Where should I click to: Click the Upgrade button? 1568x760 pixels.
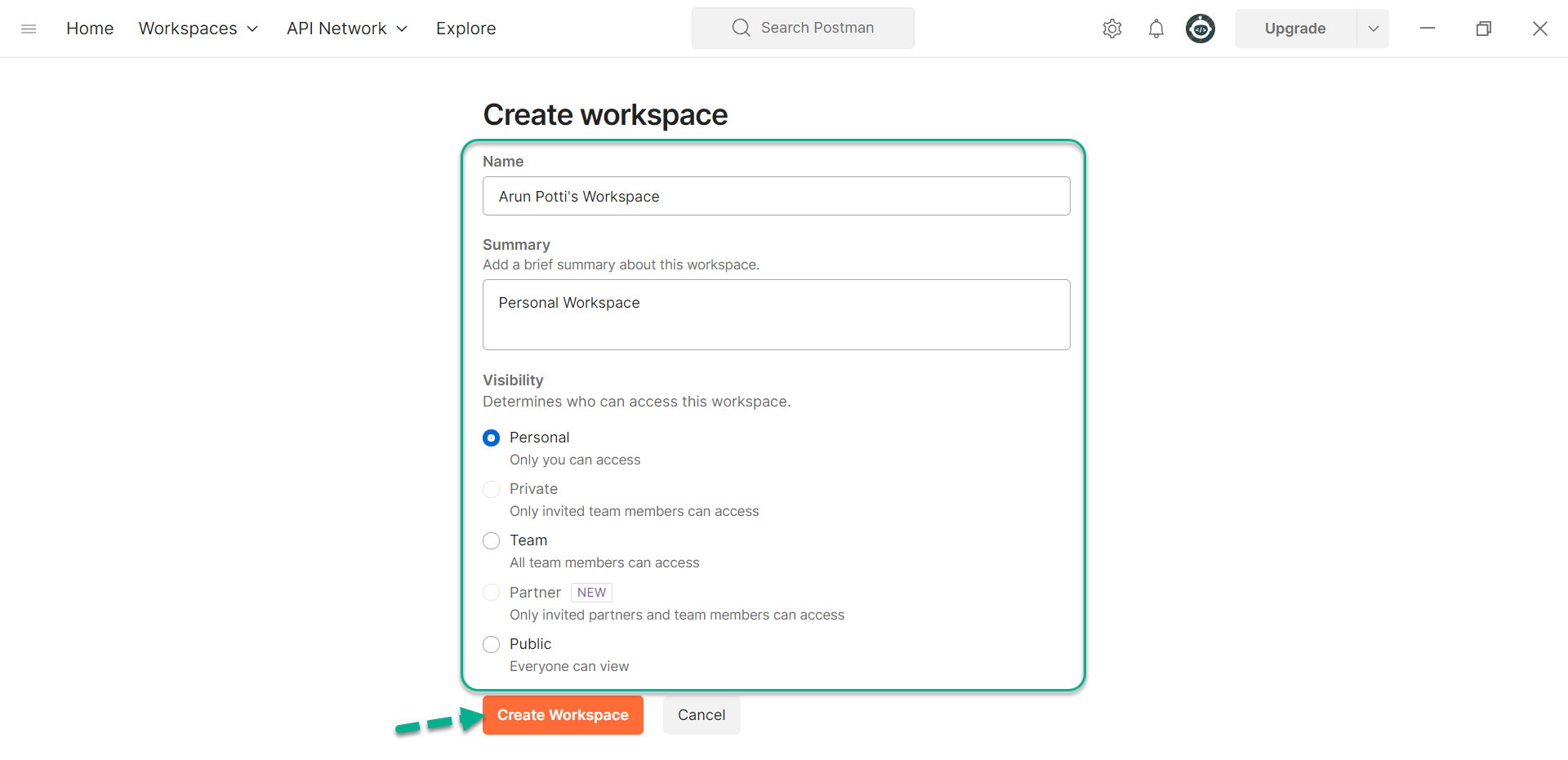coord(1294,28)
